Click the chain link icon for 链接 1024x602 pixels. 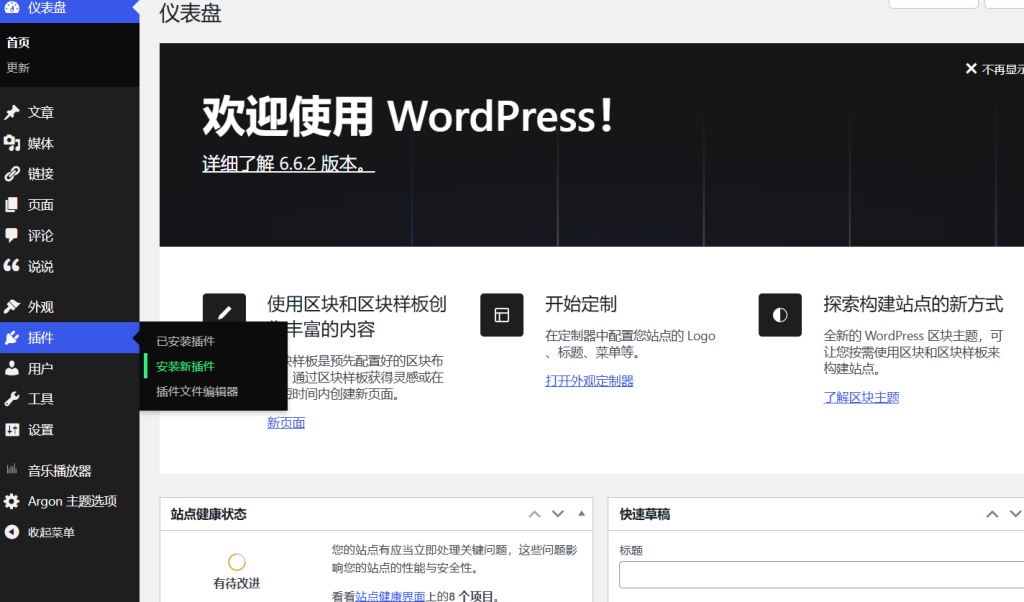[x=12, y=174]
